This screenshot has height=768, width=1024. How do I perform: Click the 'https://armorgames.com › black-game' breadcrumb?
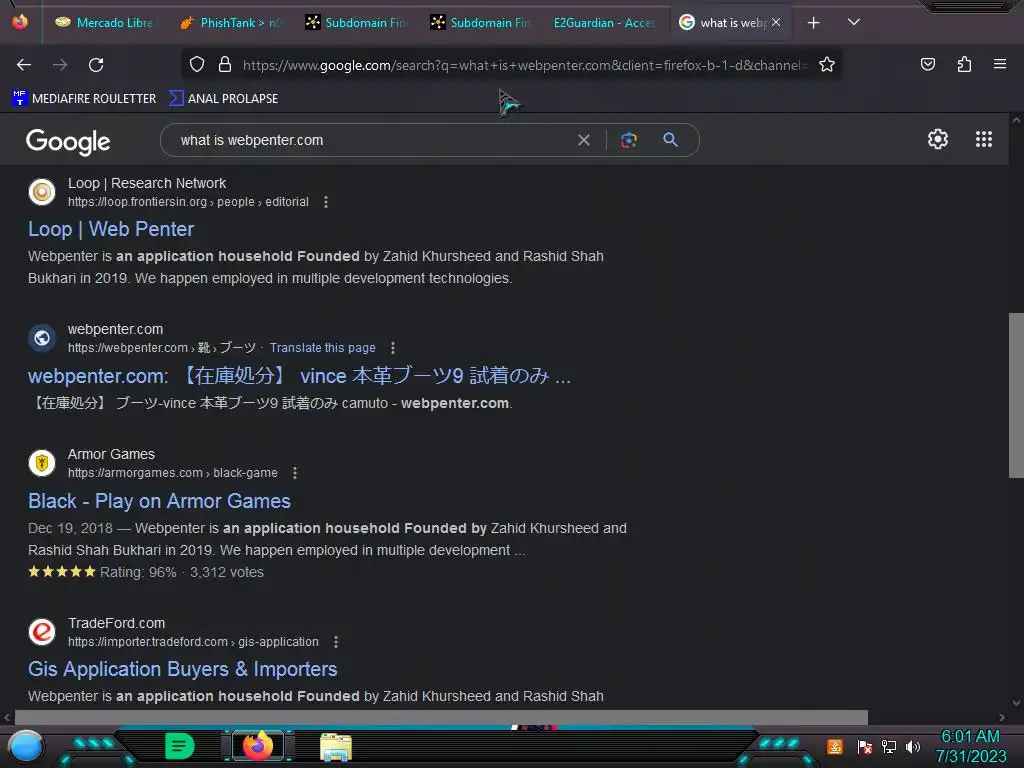[172, 473]
